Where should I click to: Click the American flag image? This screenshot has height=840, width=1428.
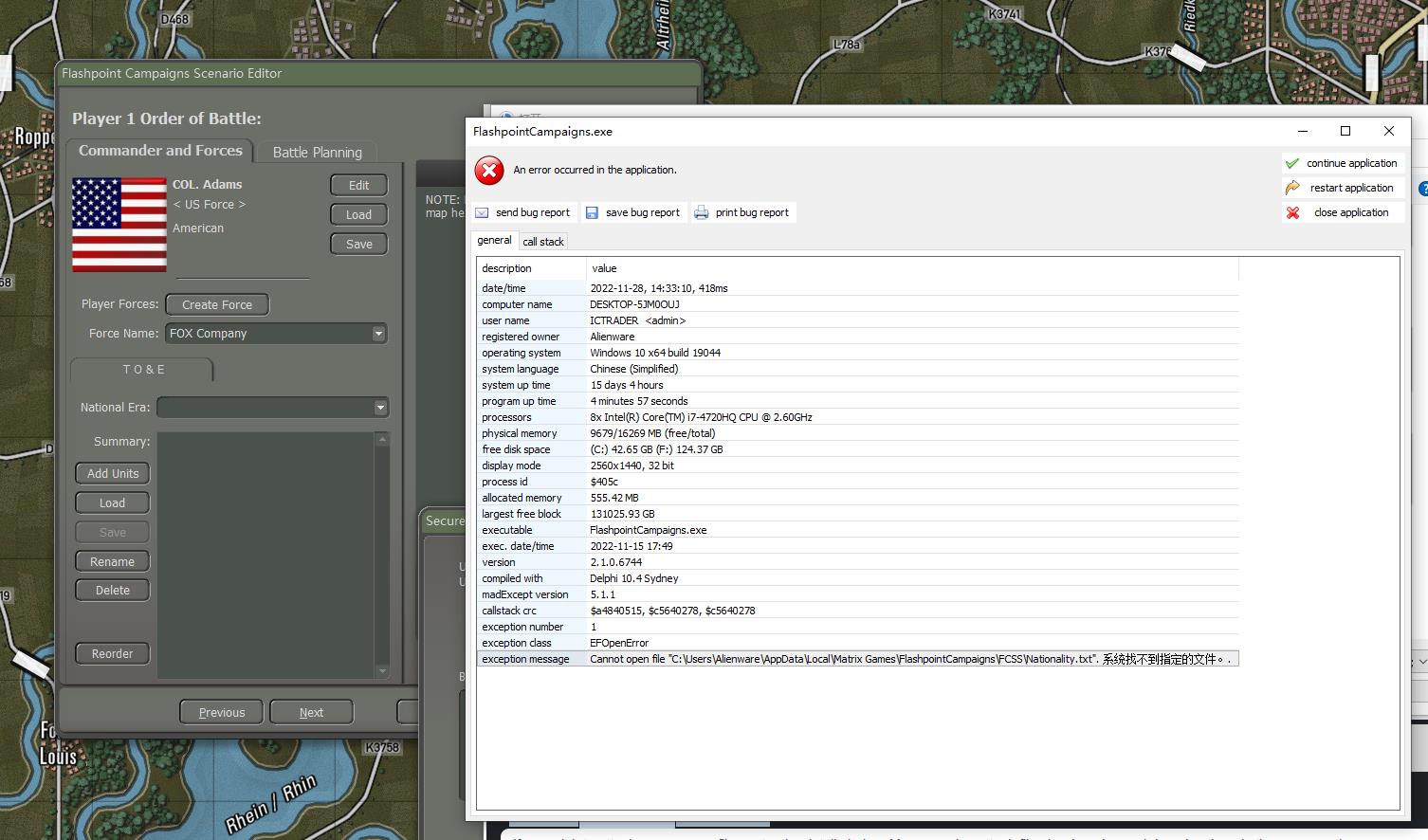pos(119,225)
